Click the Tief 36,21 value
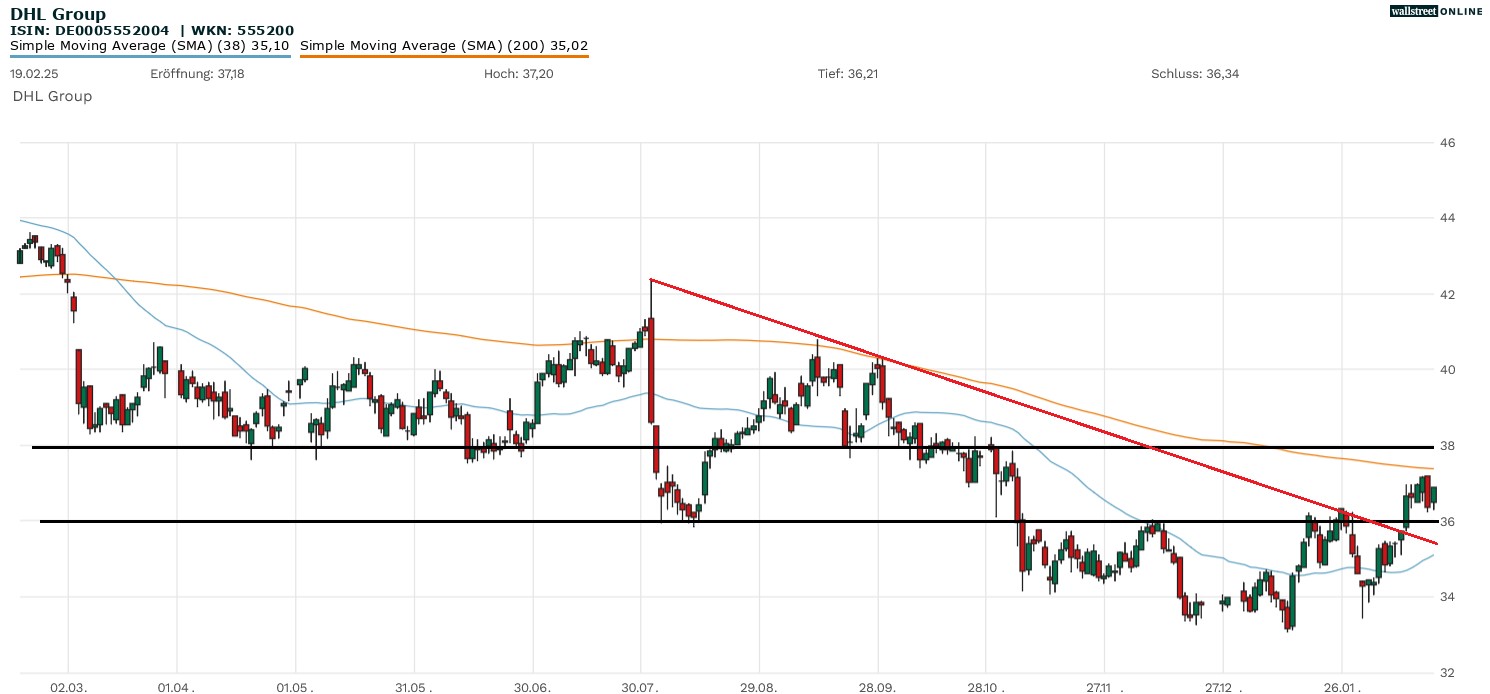1490x694 pixels. (x=848, y=74)
